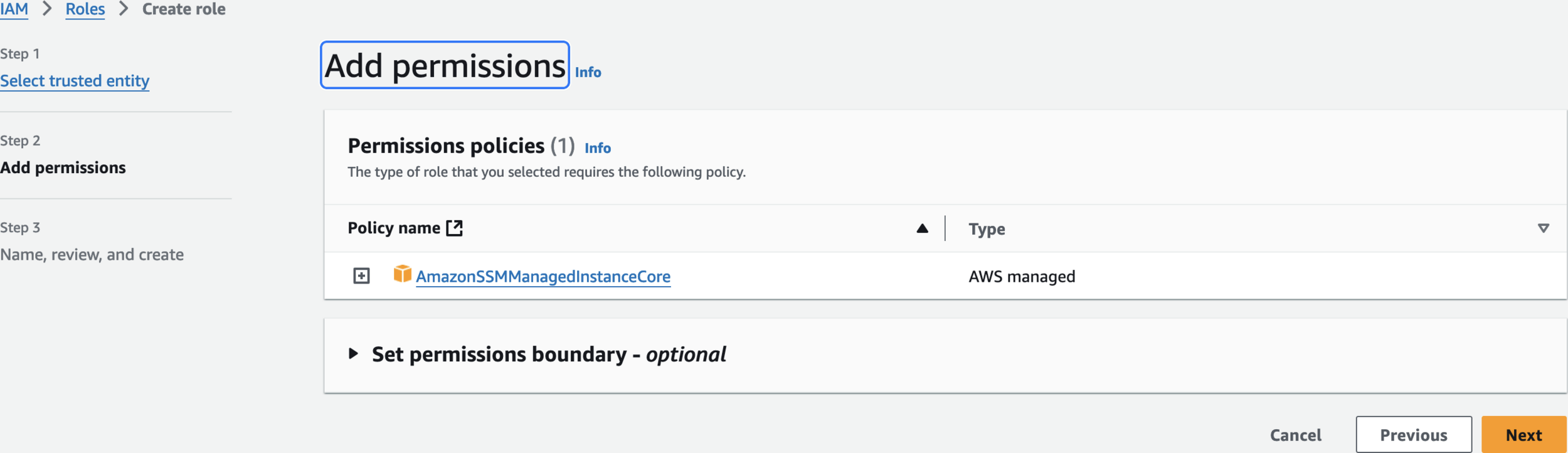Select the Add permissions step in the sidebar
Screen dimensions: 1568x453
tap(63, 168)
